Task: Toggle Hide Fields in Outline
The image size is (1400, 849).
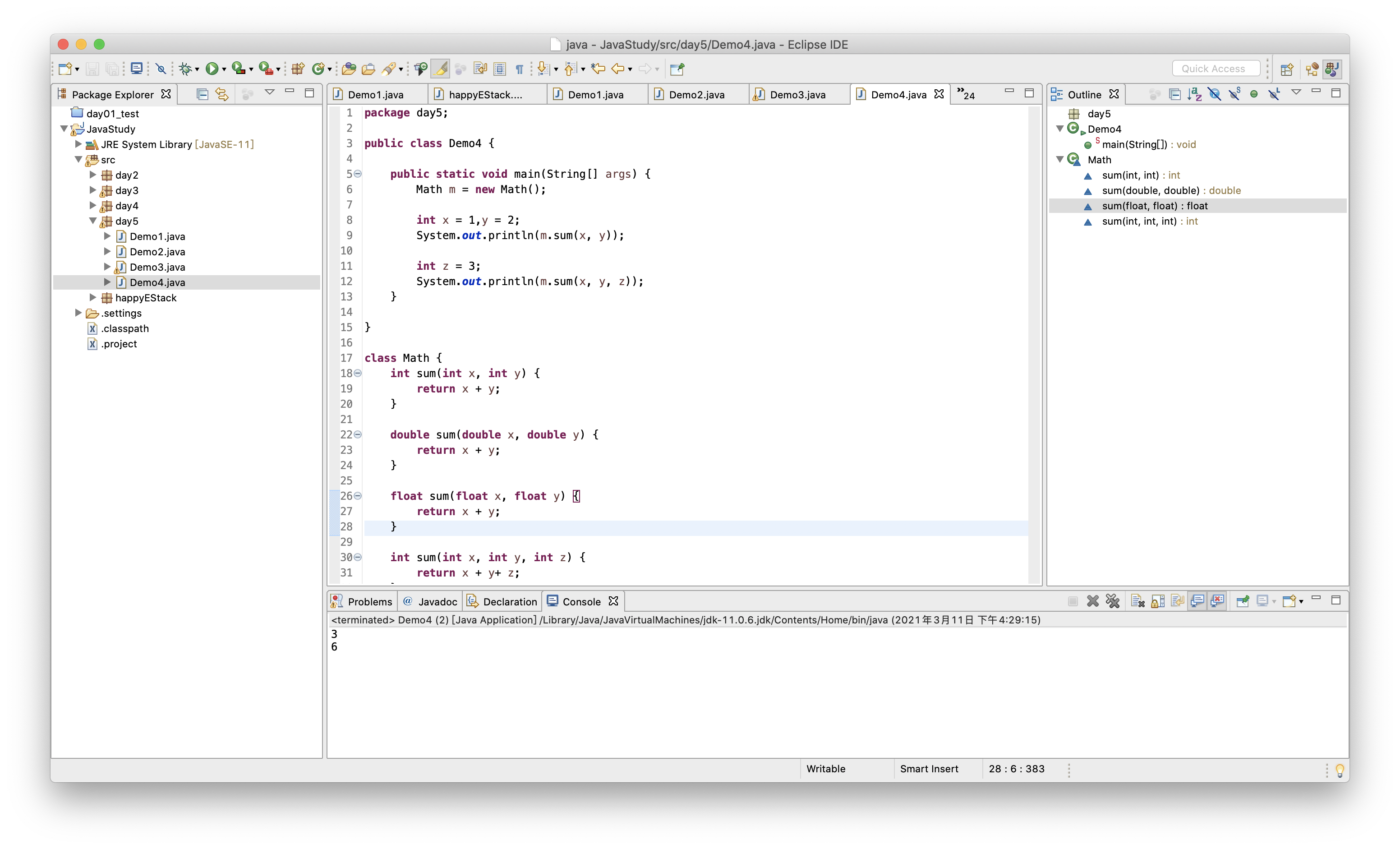Action: click(1214, 94)
